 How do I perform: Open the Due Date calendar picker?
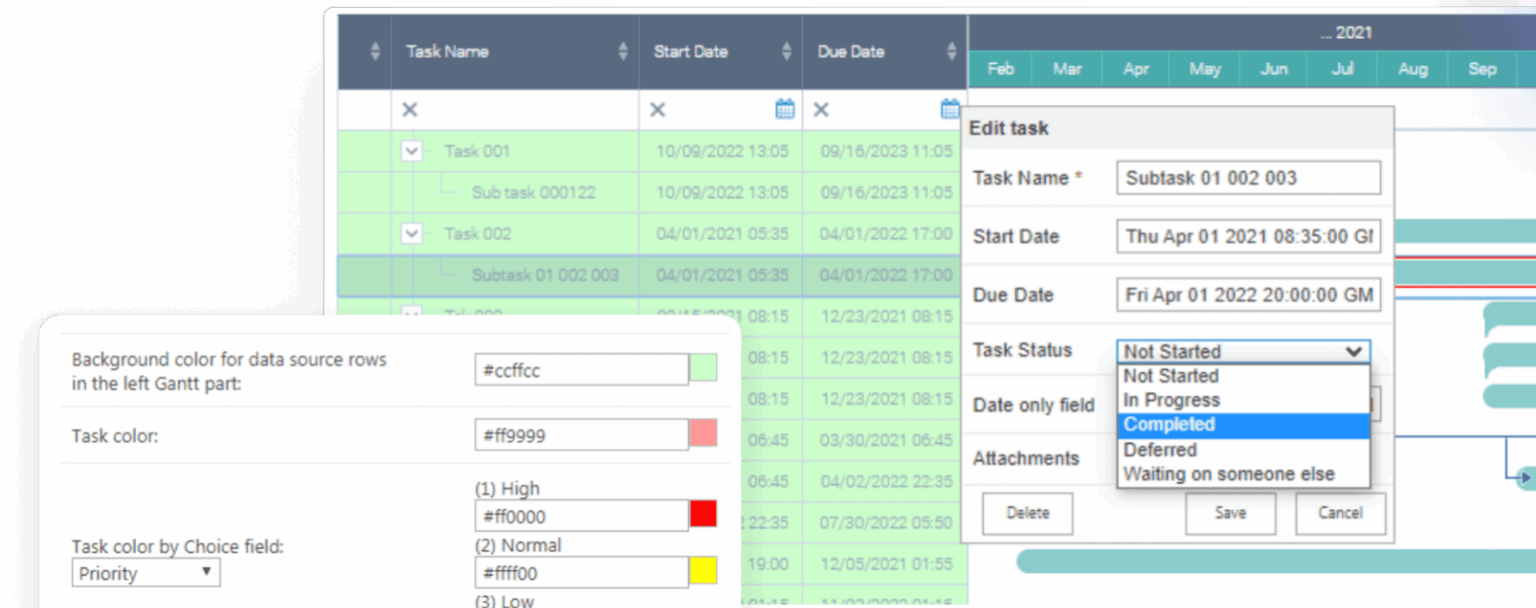(948, 110)
